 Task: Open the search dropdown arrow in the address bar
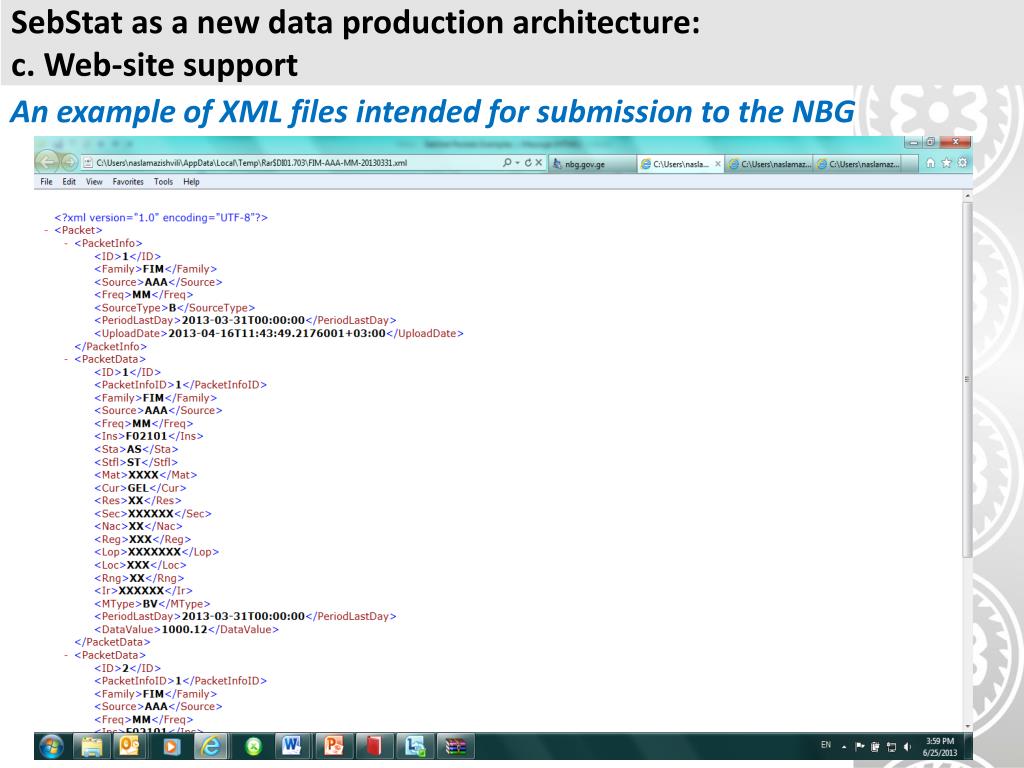[x=517, y=163]
